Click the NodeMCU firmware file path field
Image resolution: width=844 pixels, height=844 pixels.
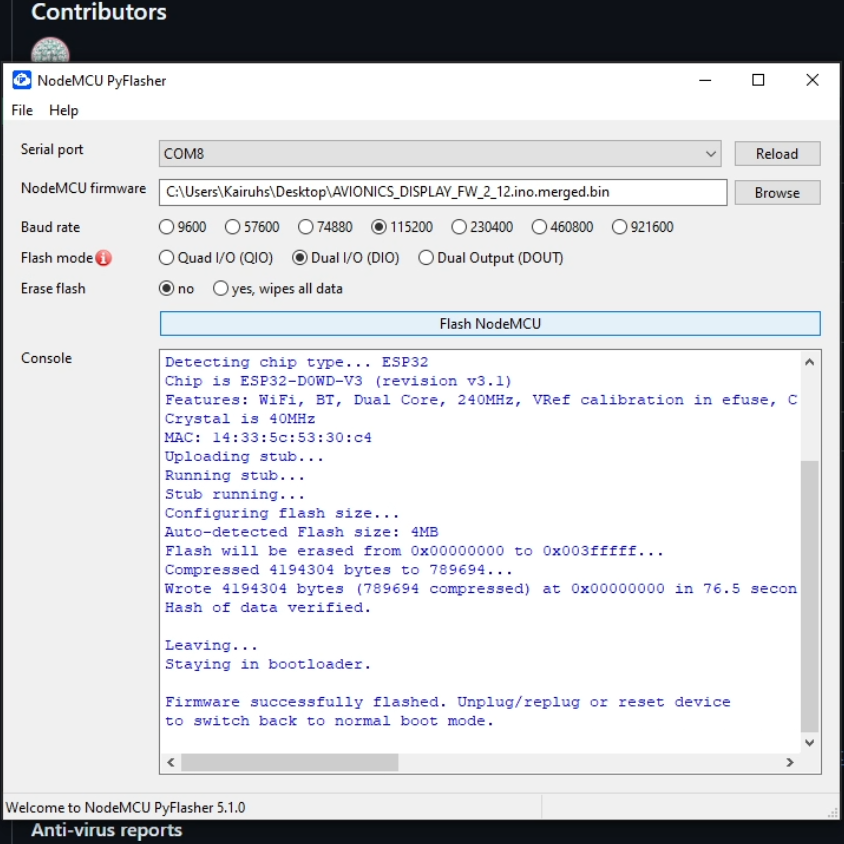[442, 193]
